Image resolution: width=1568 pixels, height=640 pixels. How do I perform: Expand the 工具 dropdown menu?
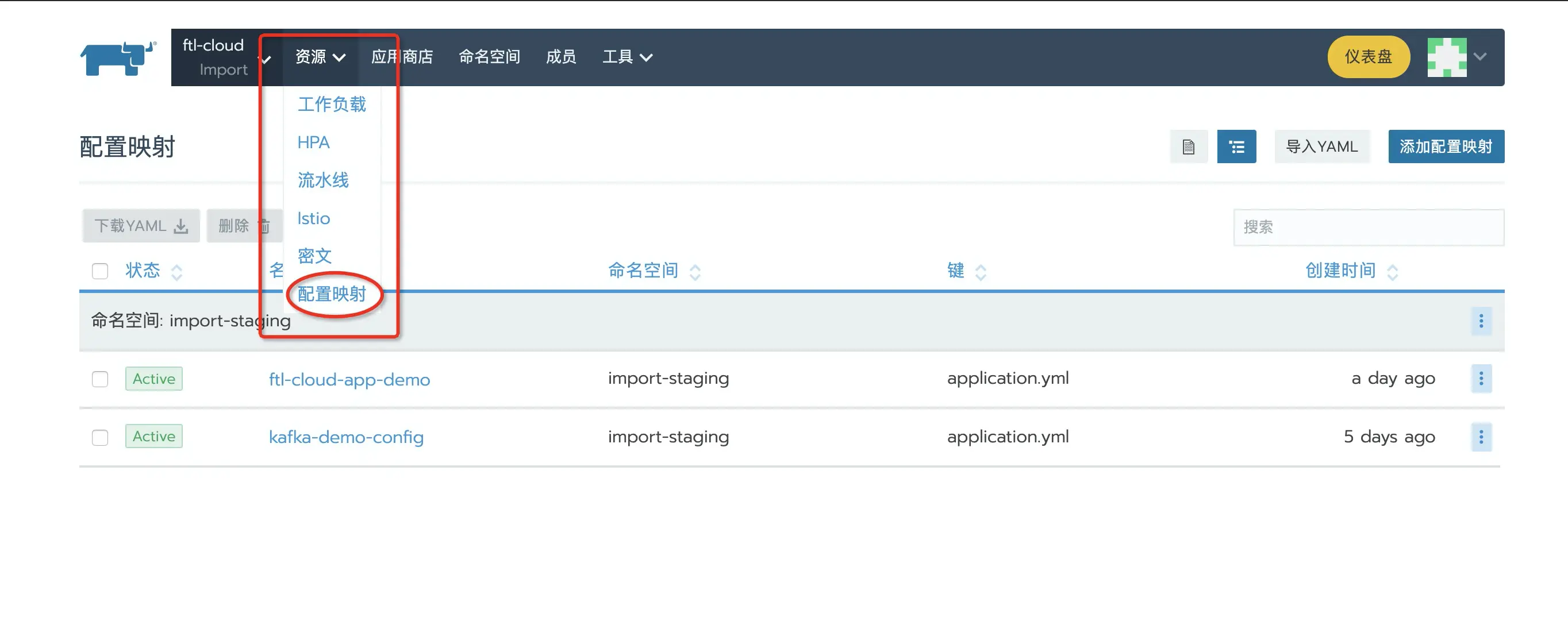click(627, 57)
